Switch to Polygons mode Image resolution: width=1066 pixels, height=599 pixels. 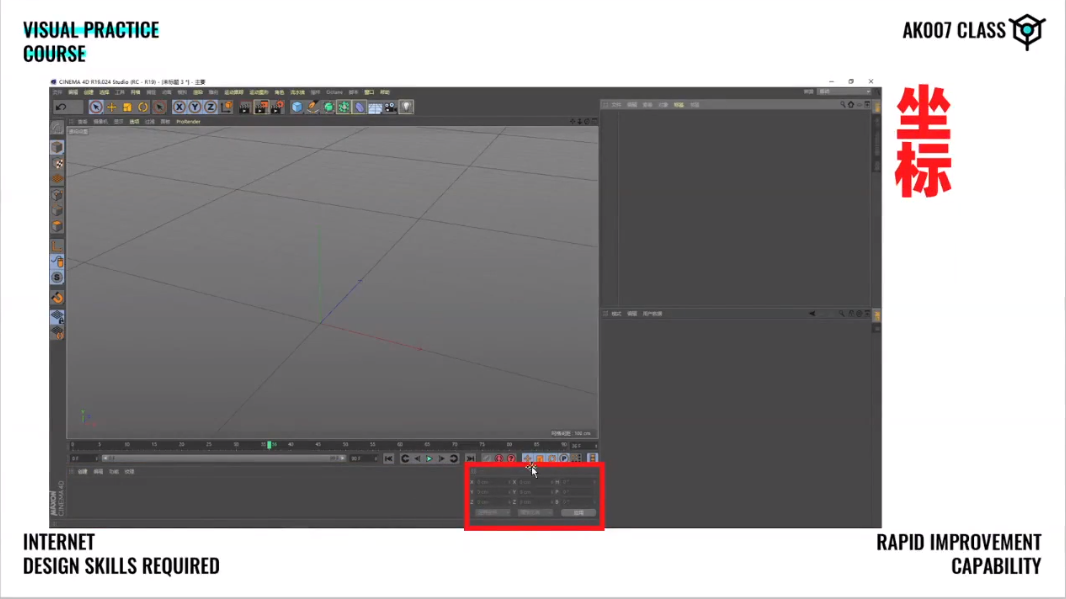tap(58, 226)
